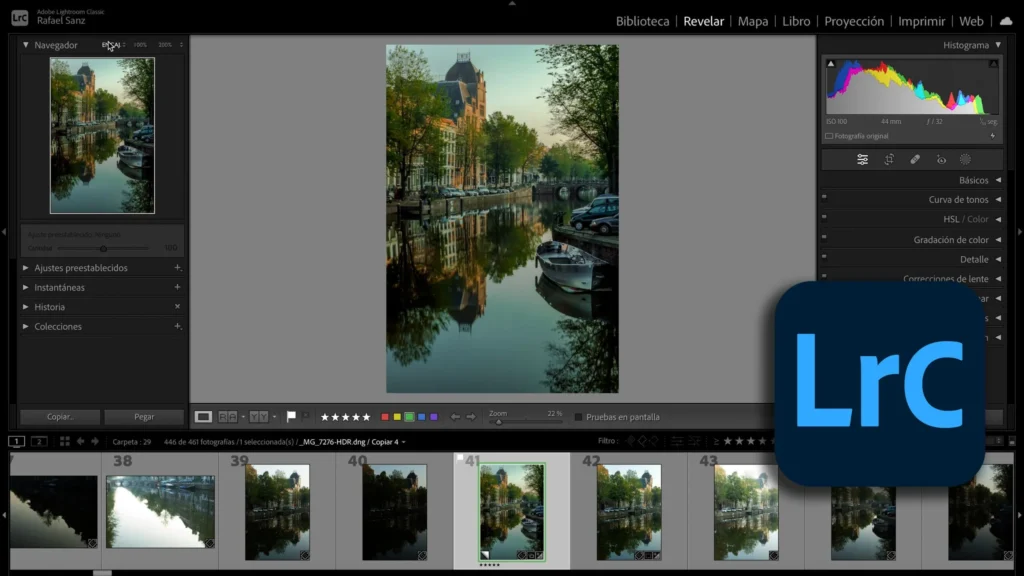Collapse the Histograma panel
Screen dimensions: 1024x576
tap(997, 45)
